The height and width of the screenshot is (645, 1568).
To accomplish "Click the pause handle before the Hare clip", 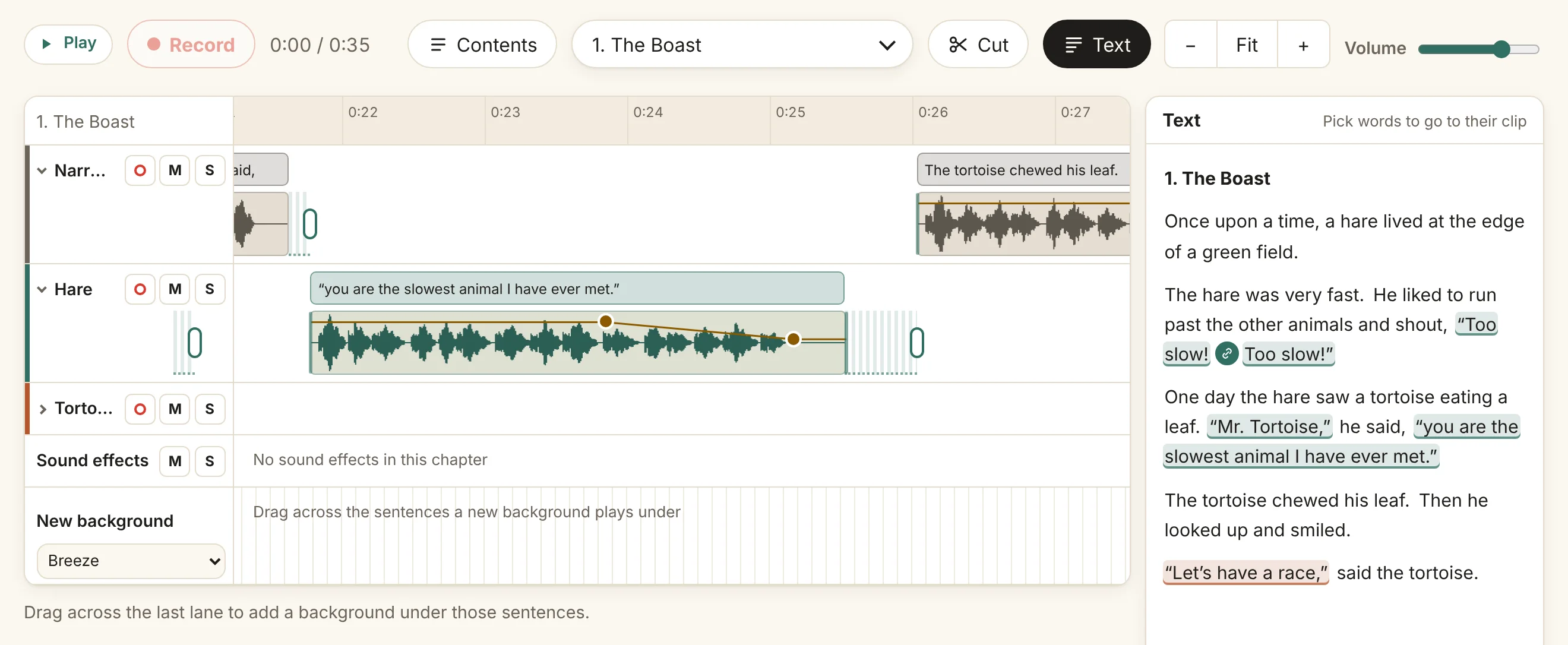I will [194, 343].
